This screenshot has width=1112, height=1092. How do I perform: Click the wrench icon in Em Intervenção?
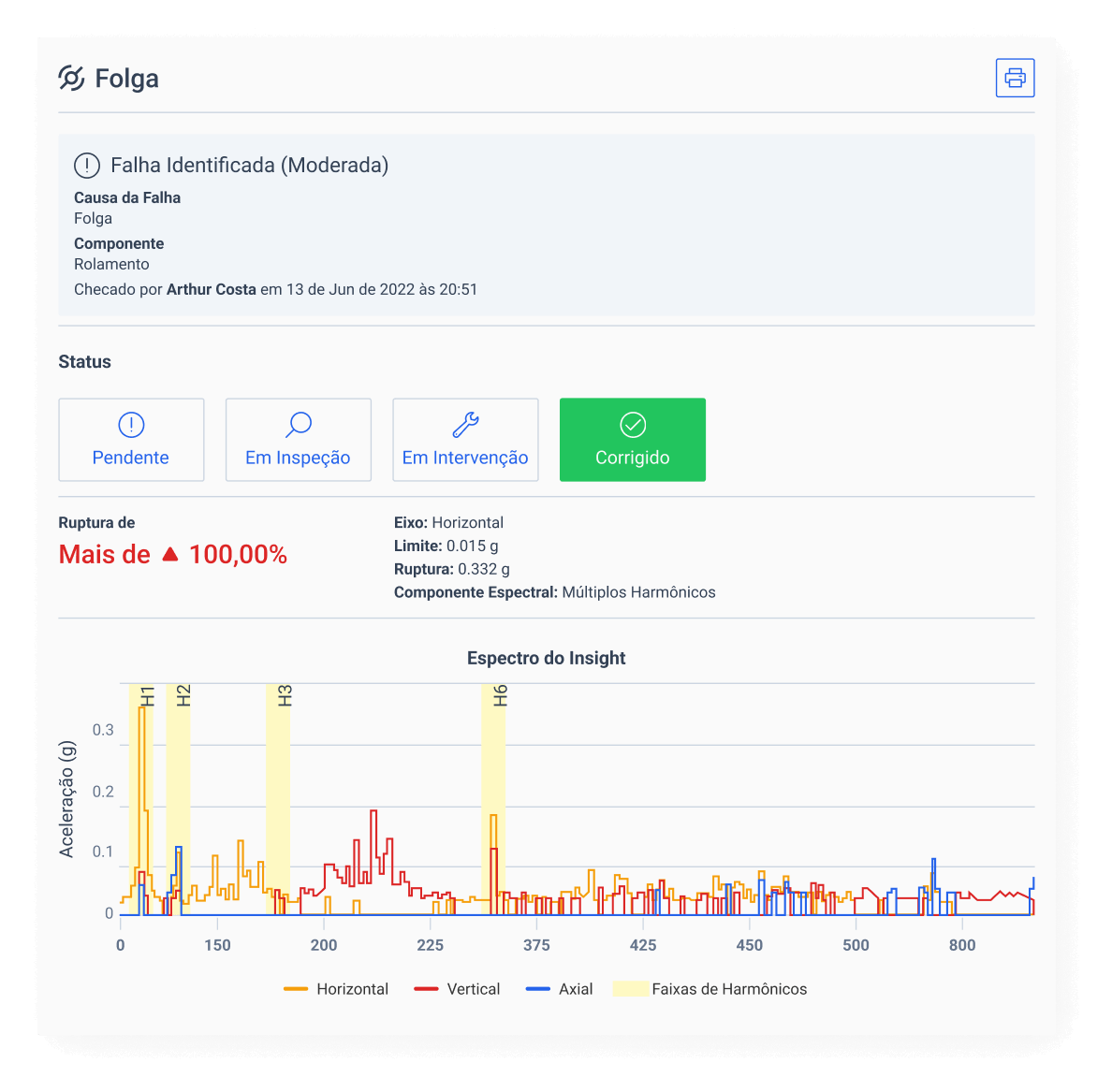(x=465, y=425)
